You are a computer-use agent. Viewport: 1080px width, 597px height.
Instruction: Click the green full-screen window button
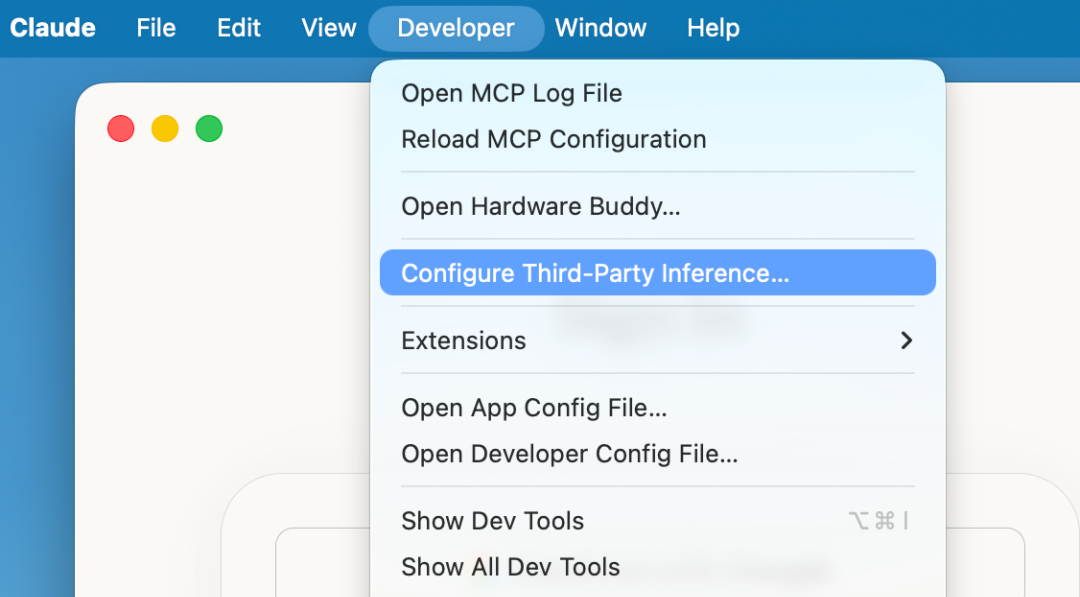tap(209, 129)
